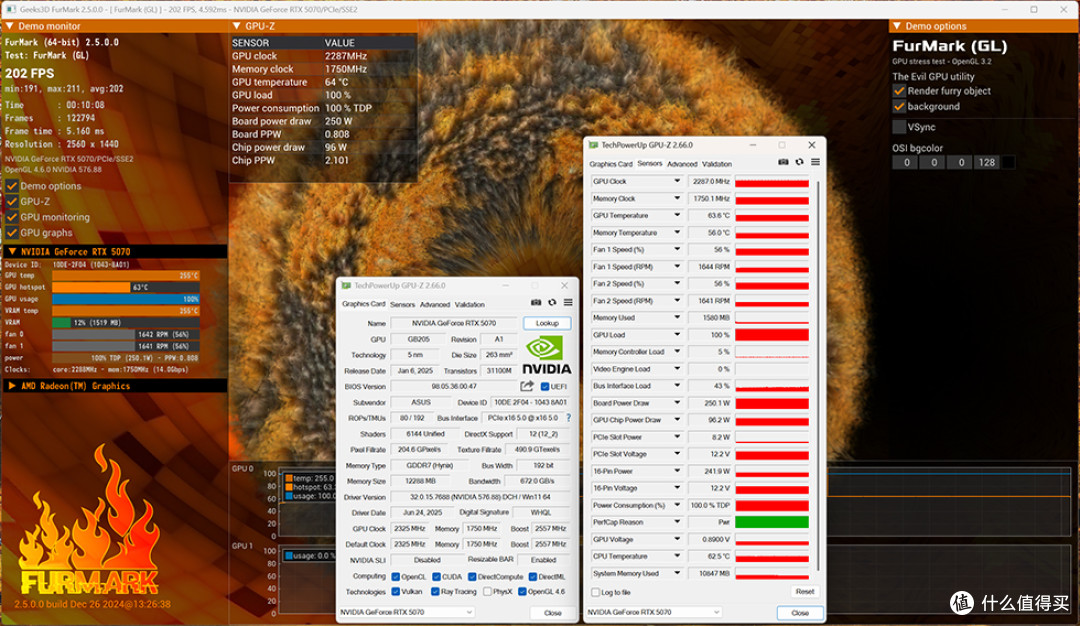Open the hamburger menu in GPU-Z Graphics Card window
Screen dimensions: 1080x626
(x=568, y=302)
